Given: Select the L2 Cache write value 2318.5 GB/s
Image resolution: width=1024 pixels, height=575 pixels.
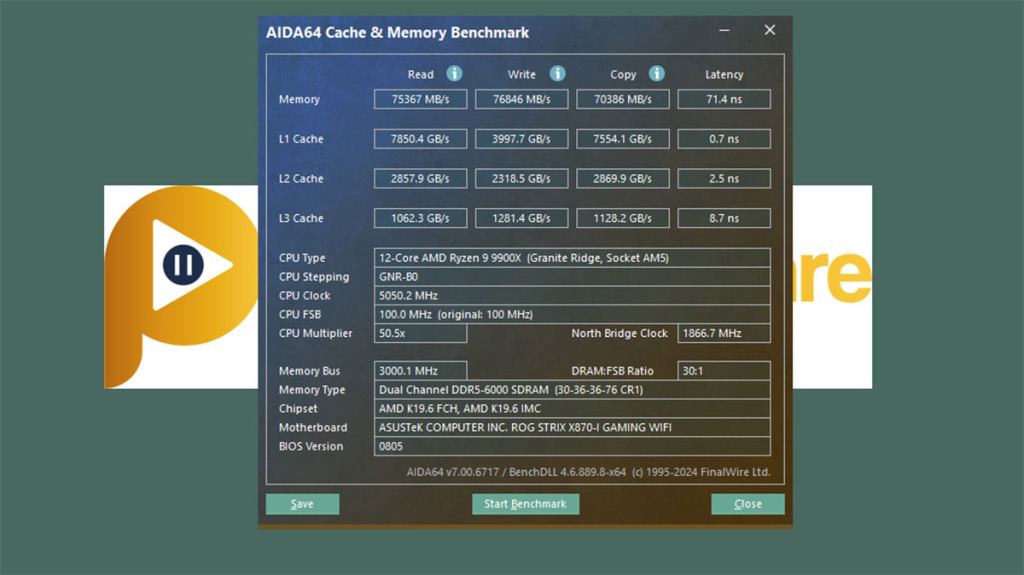Looking at the screenshot, I should point(522,178).
